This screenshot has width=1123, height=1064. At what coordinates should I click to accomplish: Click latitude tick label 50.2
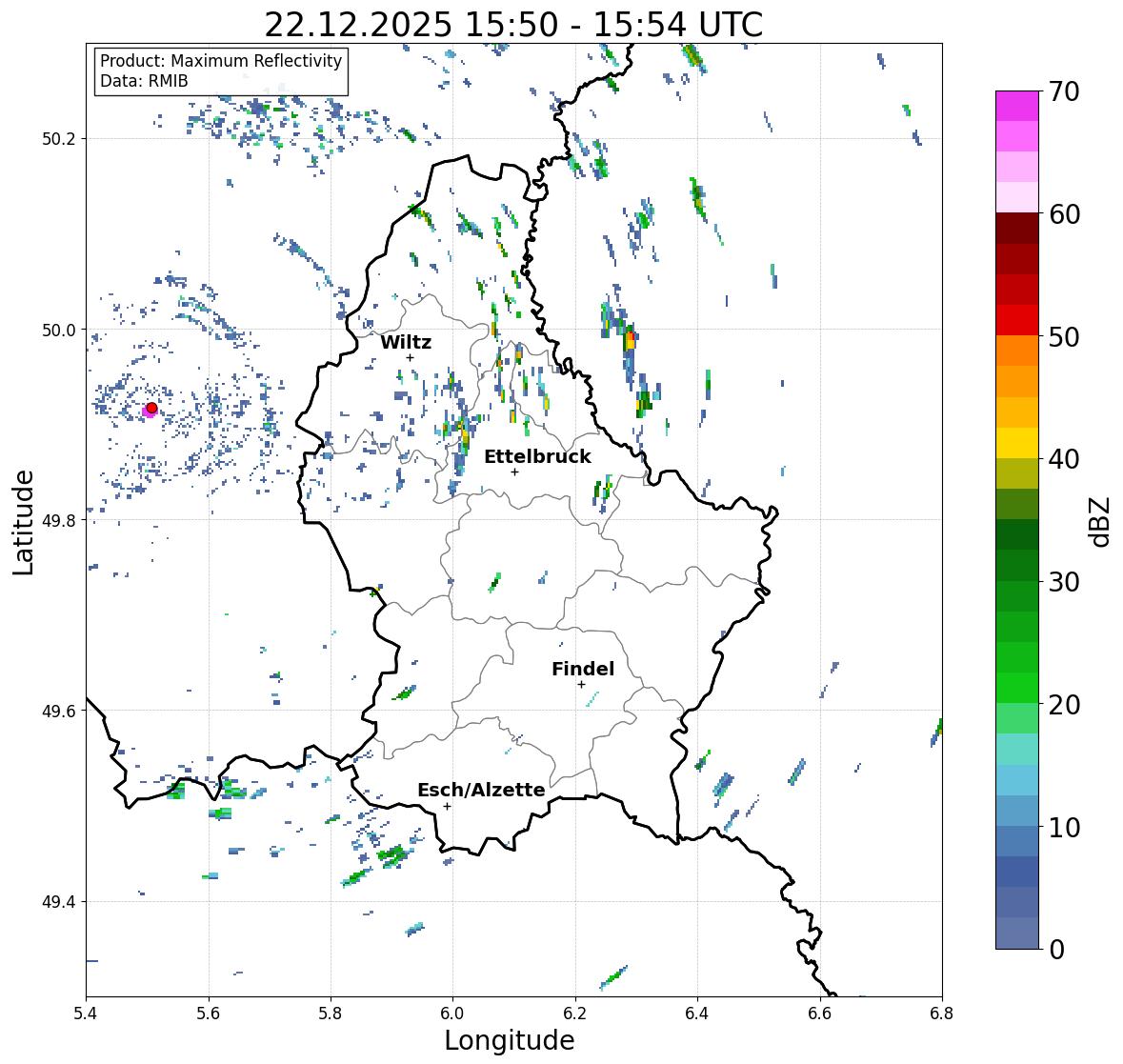pyautogui.click(x=59, y=139)
